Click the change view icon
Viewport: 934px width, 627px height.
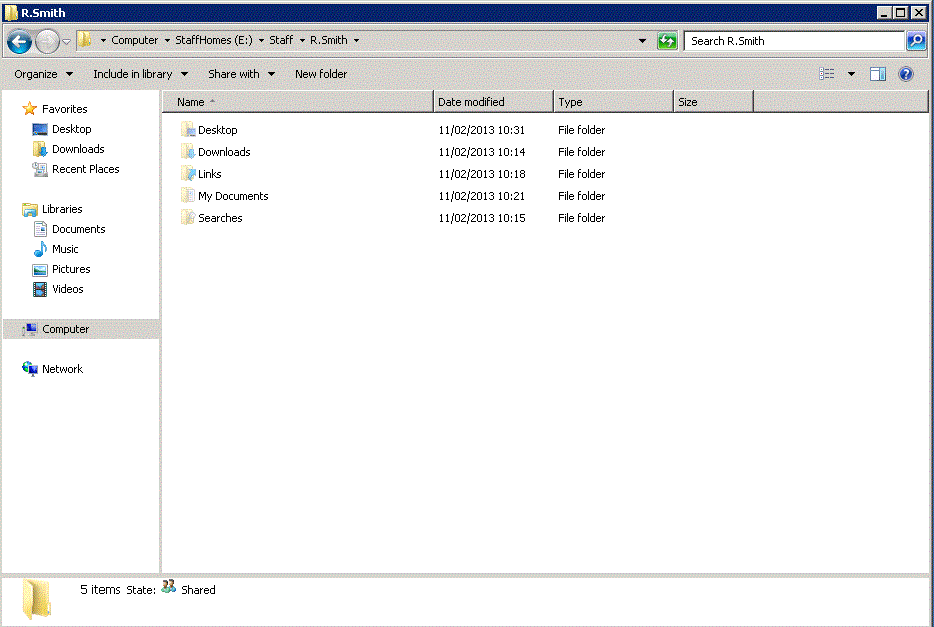(x=827, y=74)
